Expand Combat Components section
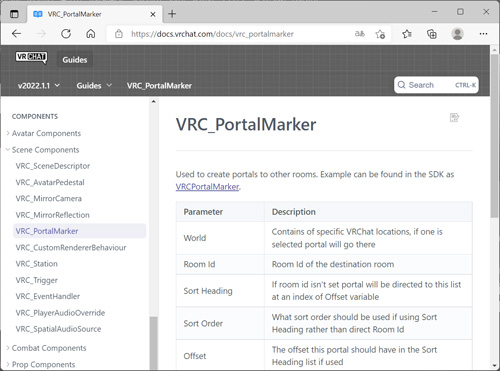 tap(49, 348)
